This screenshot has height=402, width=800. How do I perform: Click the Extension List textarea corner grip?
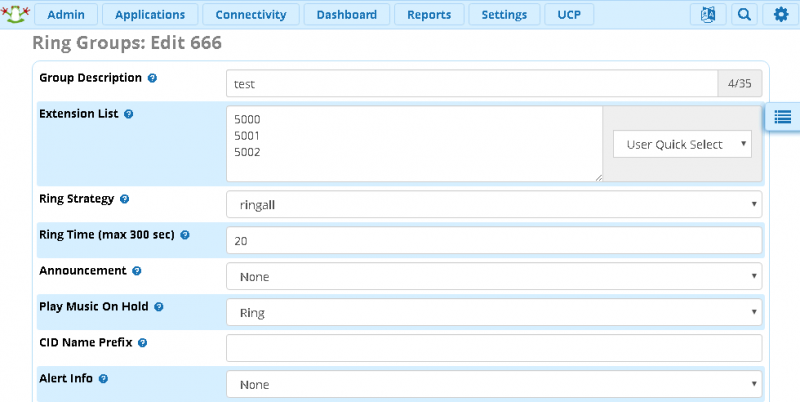click(598, 178)
